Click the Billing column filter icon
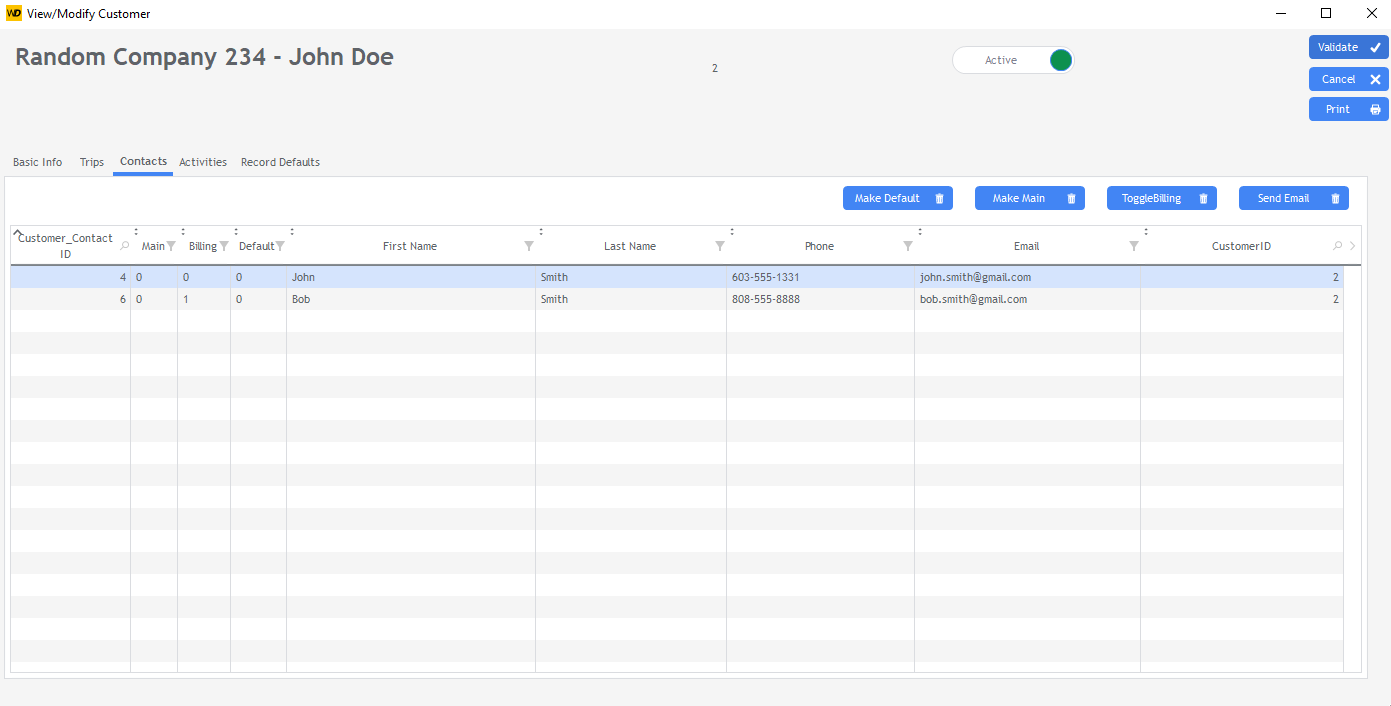This screenshot has width=1391, height=706. [x=224, y=246]
